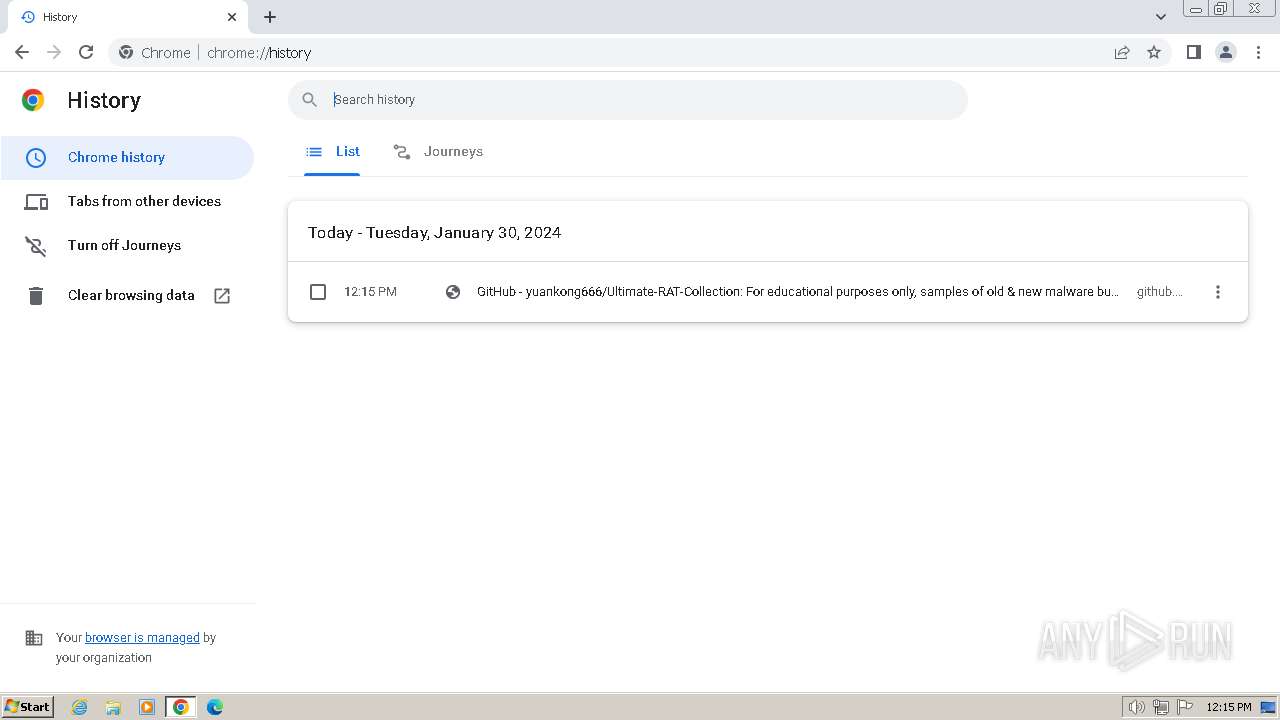
Task: Click the trash icon for clearing data
Action: (36, 296)
